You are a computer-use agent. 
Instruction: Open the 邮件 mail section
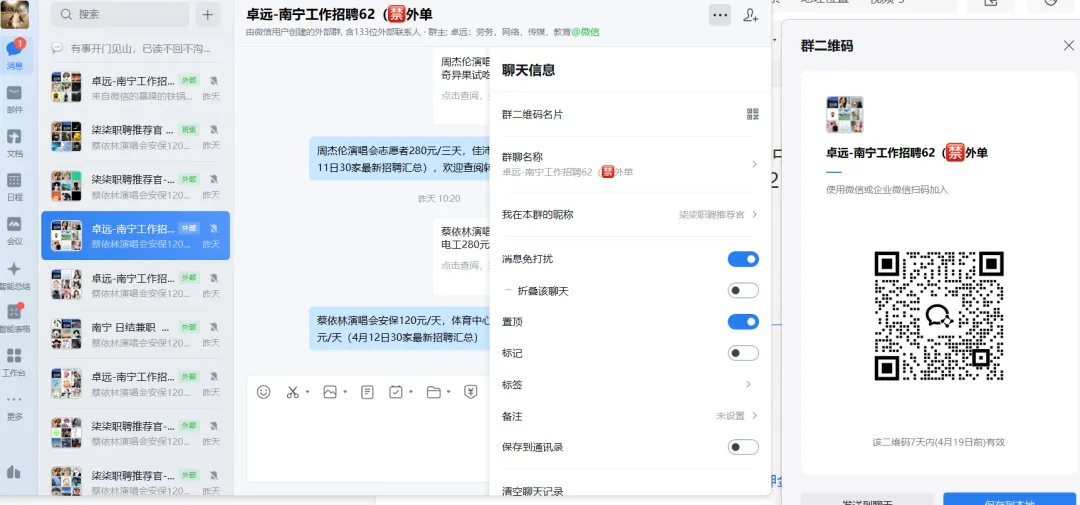point(14,99)
